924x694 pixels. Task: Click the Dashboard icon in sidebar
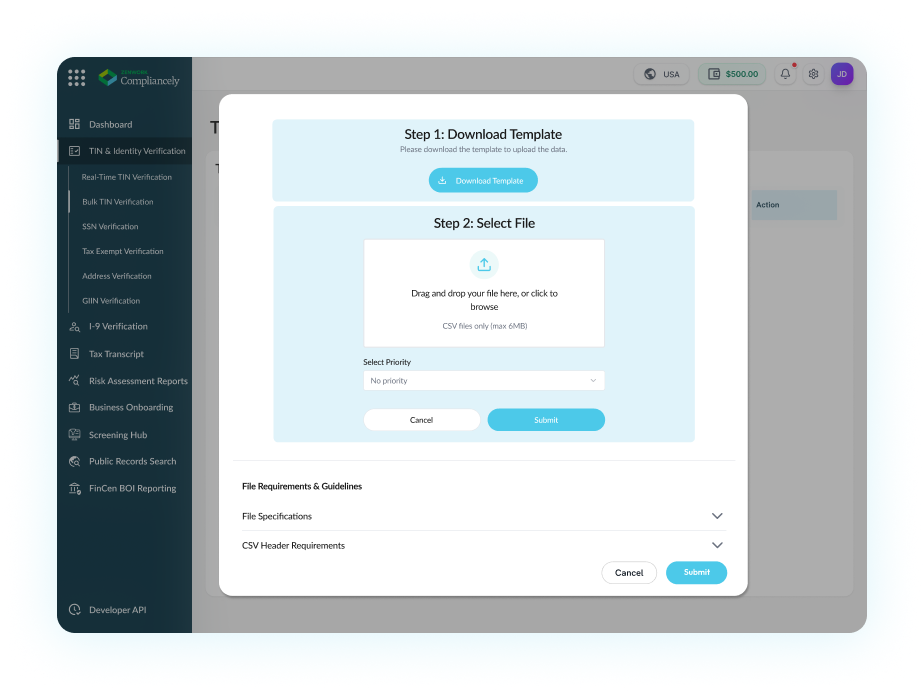(x=75, y=124)
